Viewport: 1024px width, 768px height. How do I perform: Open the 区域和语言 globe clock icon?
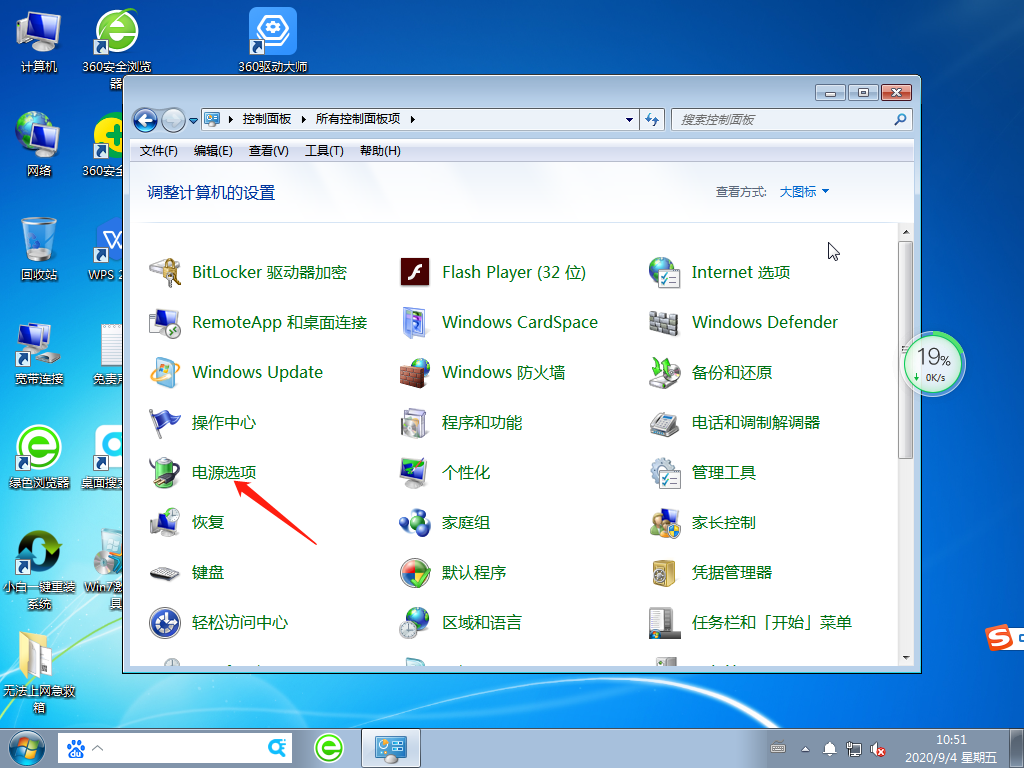(415, 623)
